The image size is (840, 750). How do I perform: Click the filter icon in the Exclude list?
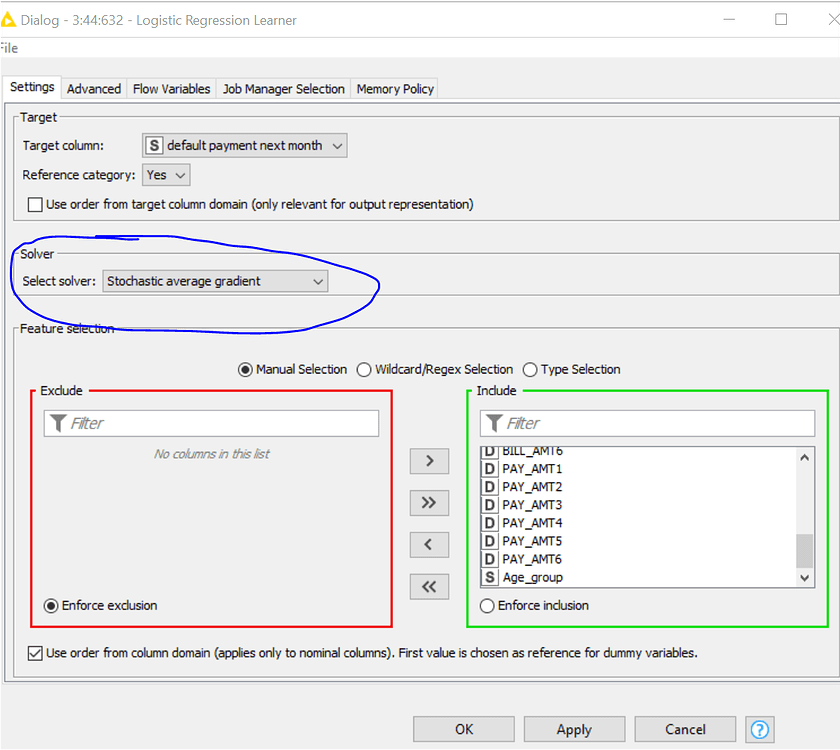pyautogui.click(x=58, y=423)
